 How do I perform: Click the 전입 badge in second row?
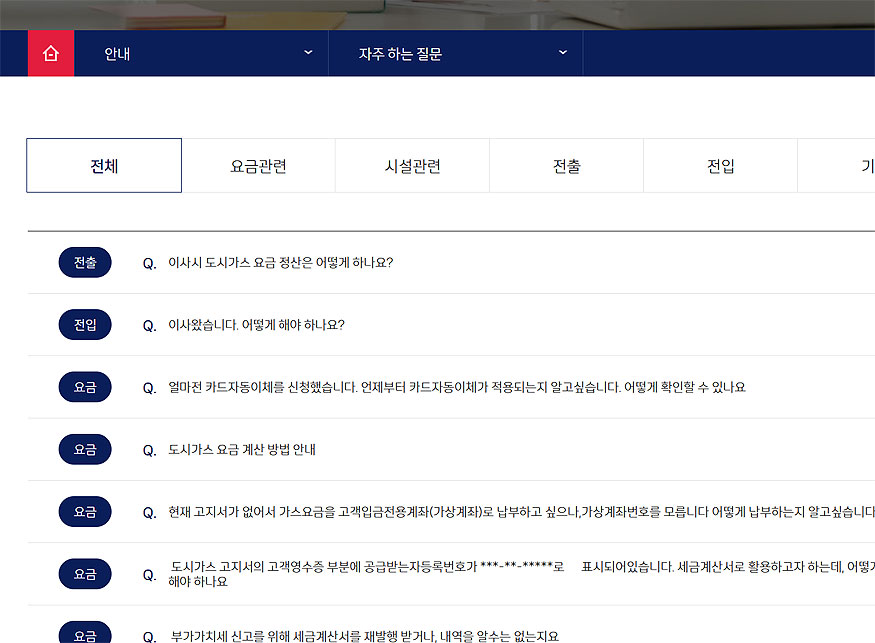coord(85,325)
